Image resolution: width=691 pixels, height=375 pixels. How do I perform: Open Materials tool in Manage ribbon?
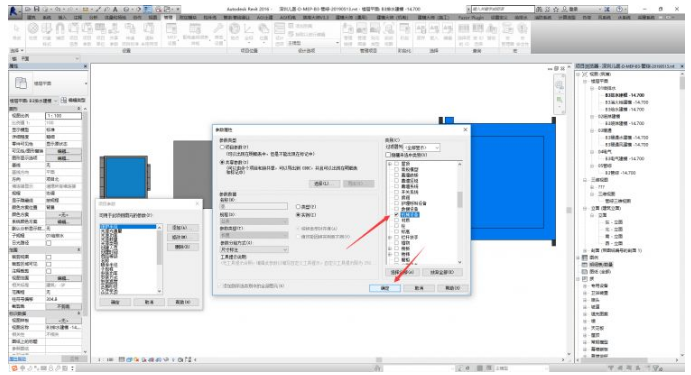point(33,32)
